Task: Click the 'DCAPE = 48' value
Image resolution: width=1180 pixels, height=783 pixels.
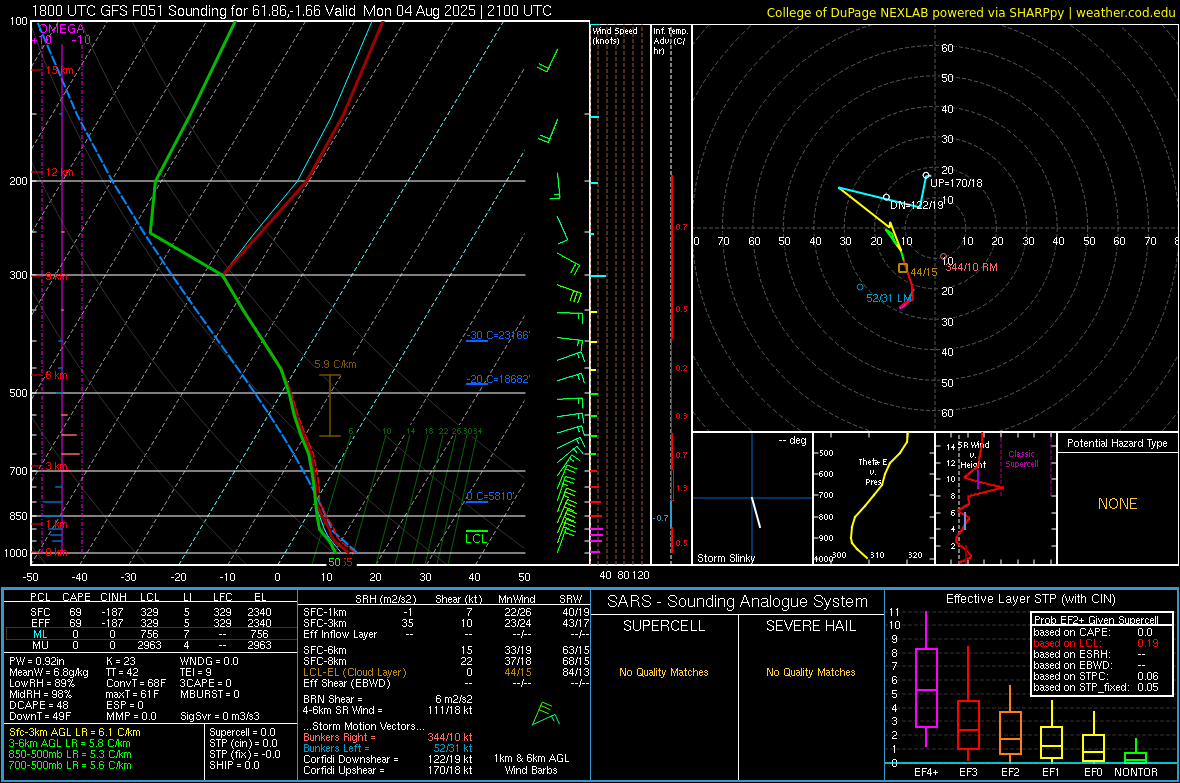Action: pyautogui.click(x=39, y=705)
